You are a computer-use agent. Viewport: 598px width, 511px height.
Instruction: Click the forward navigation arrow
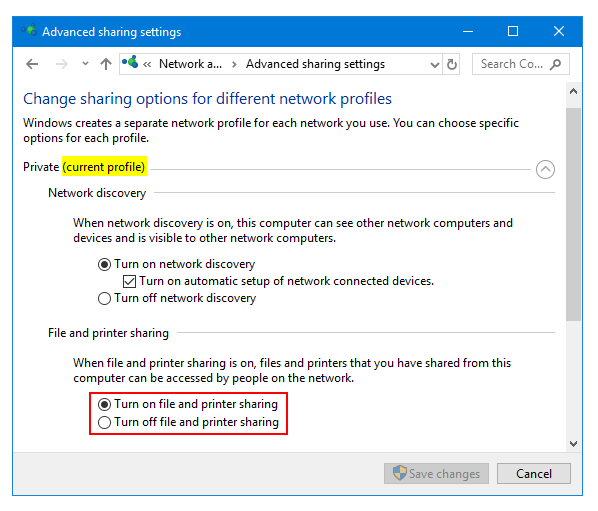(x=61, y=64)
